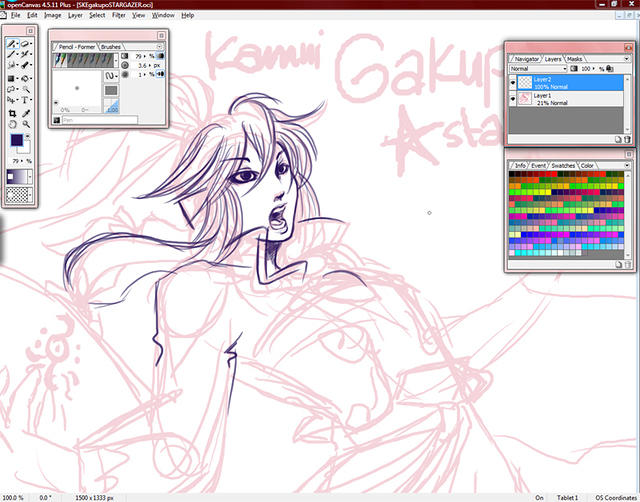Switch to the Masks tab

coord(574,59)
